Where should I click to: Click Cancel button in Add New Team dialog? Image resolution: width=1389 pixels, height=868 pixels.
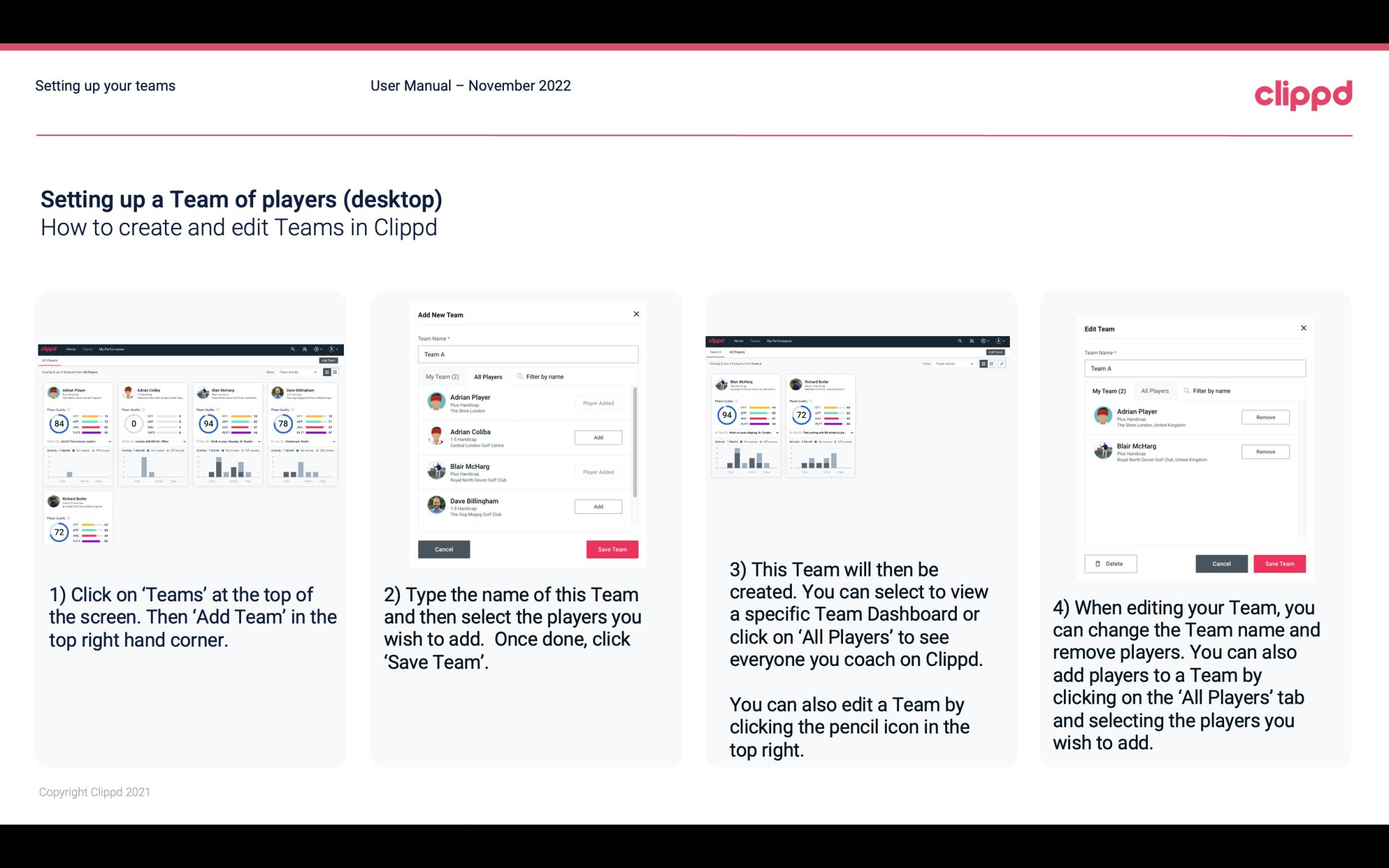[x=444, y=548]
